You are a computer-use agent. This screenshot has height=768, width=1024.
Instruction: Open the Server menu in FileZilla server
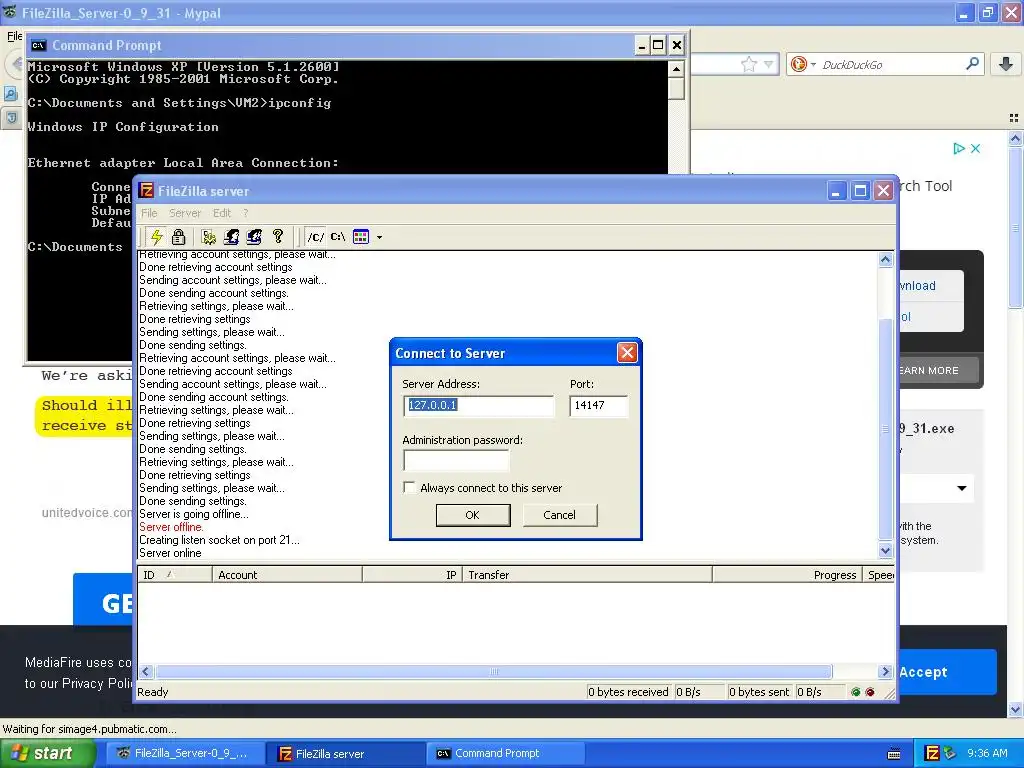tap(185, 213)
